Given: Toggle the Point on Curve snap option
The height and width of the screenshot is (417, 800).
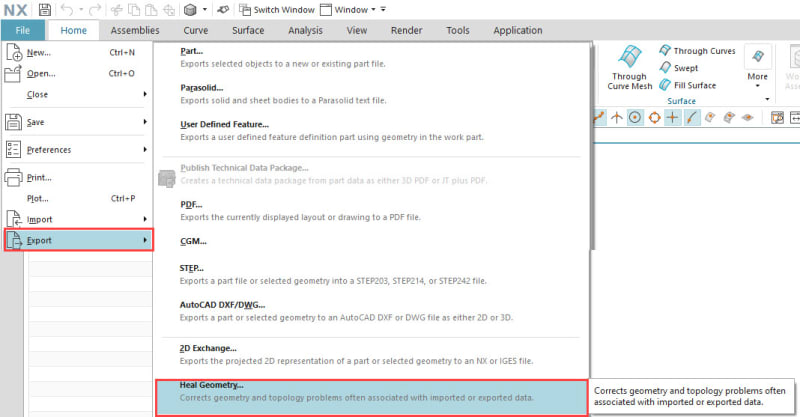Looking at the screenshot, I should click(691, 117).
